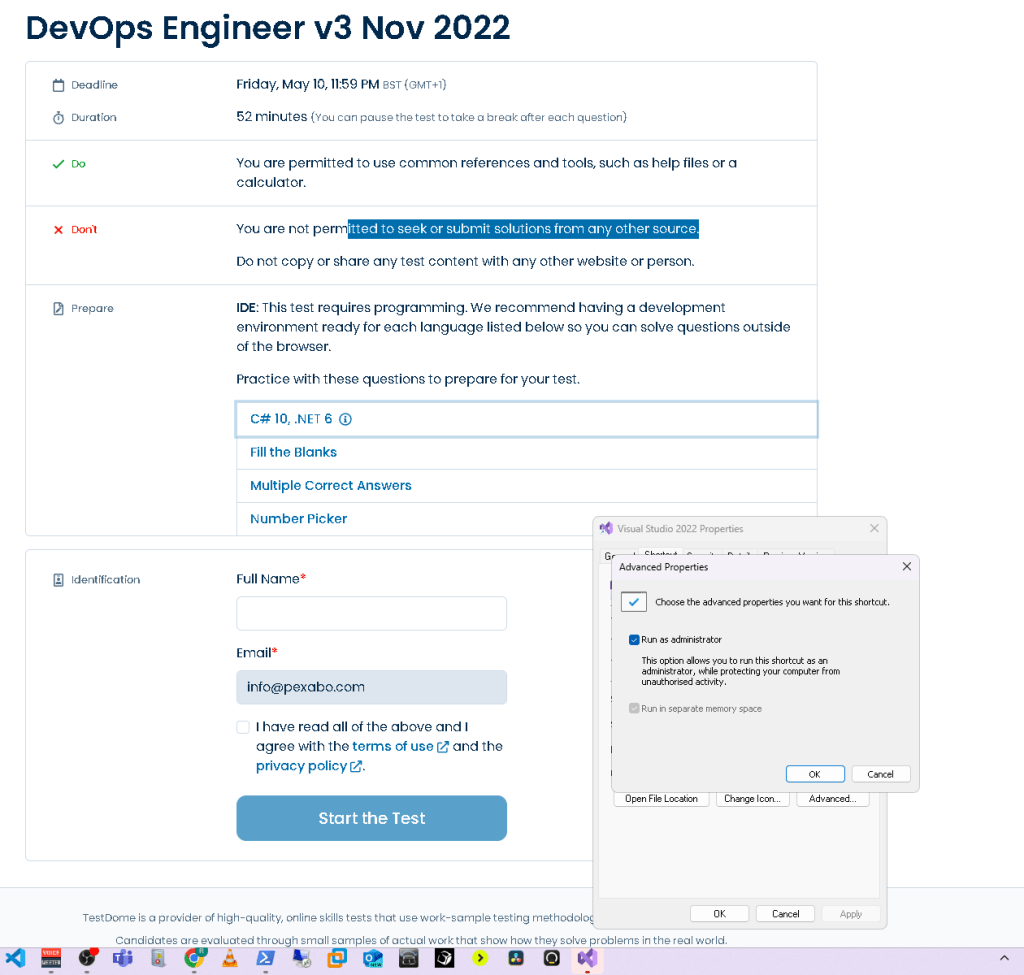Click 'Choose the advanced properties' text
The image size is (1024, 975).
coord(773,602)
